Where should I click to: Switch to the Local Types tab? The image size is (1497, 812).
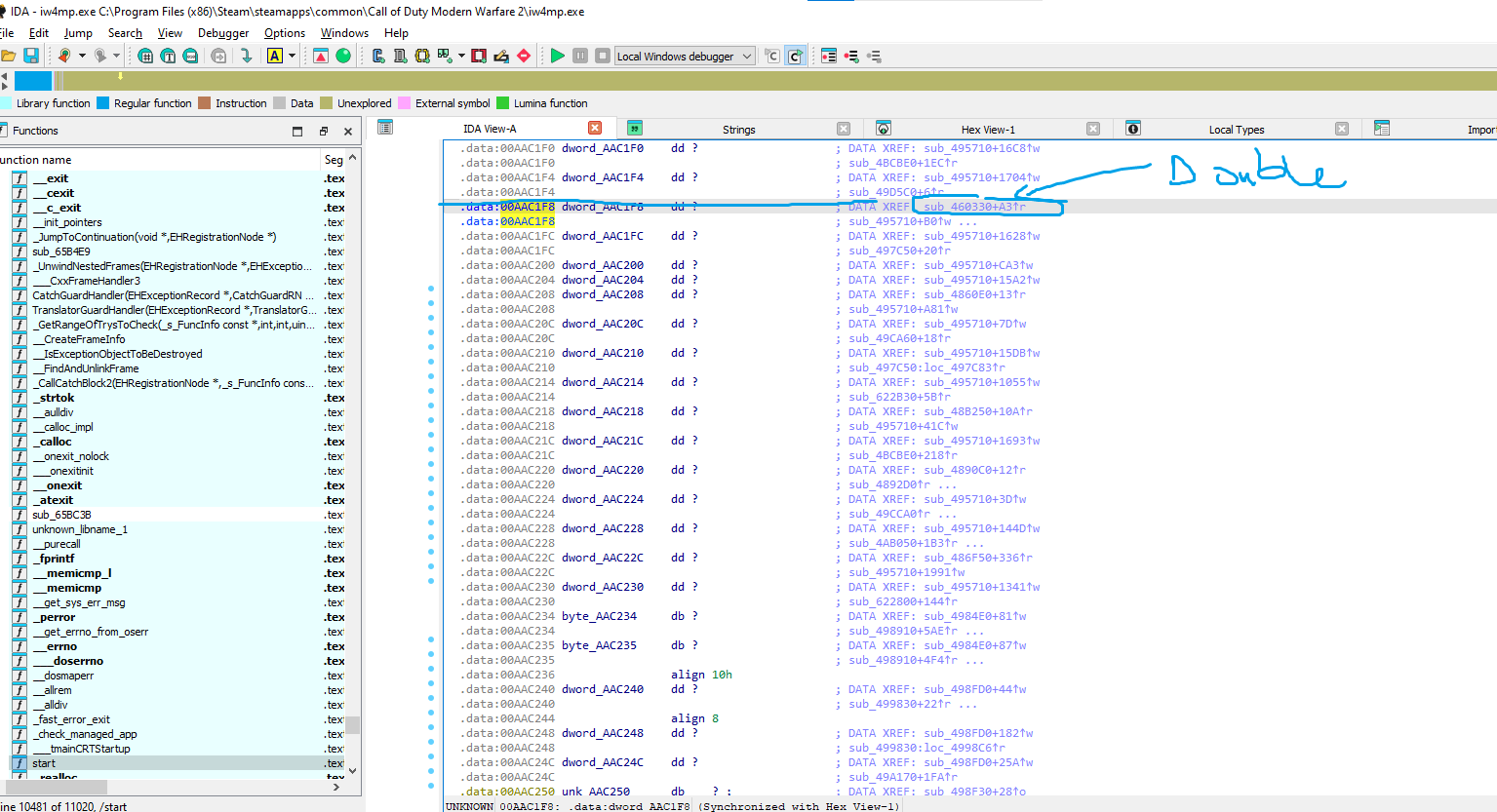(x=1237, y=129)
